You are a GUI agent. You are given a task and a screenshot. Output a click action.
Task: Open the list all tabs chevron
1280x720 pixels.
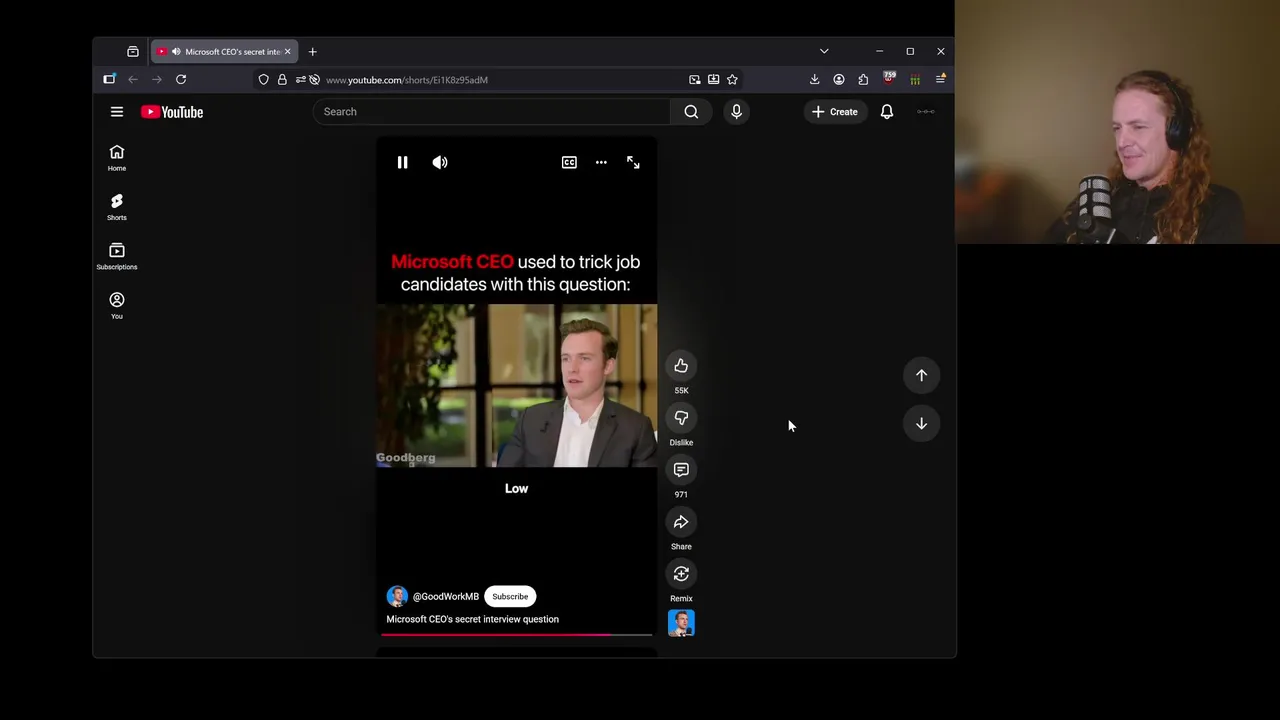824,51
